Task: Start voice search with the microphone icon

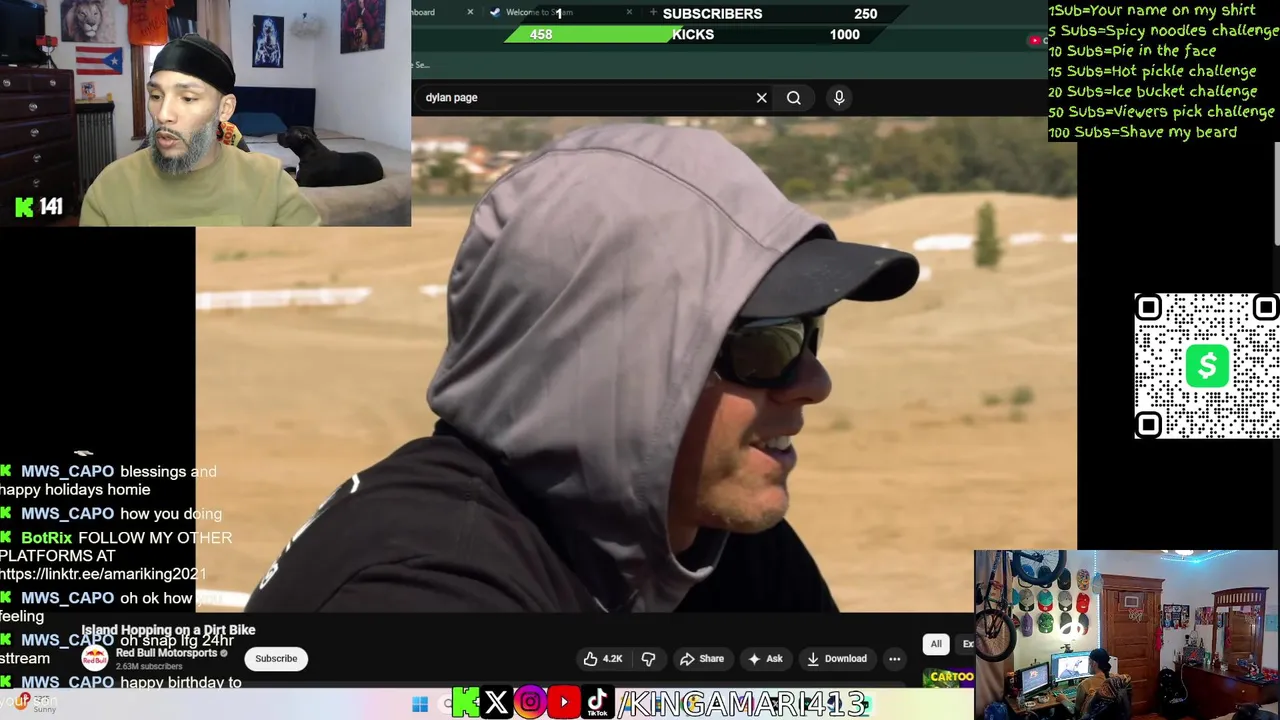Action: point(839,97)
